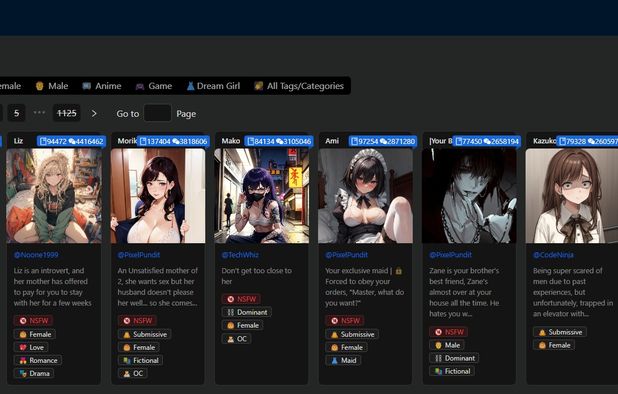Go to page 5

coord(17,113)
